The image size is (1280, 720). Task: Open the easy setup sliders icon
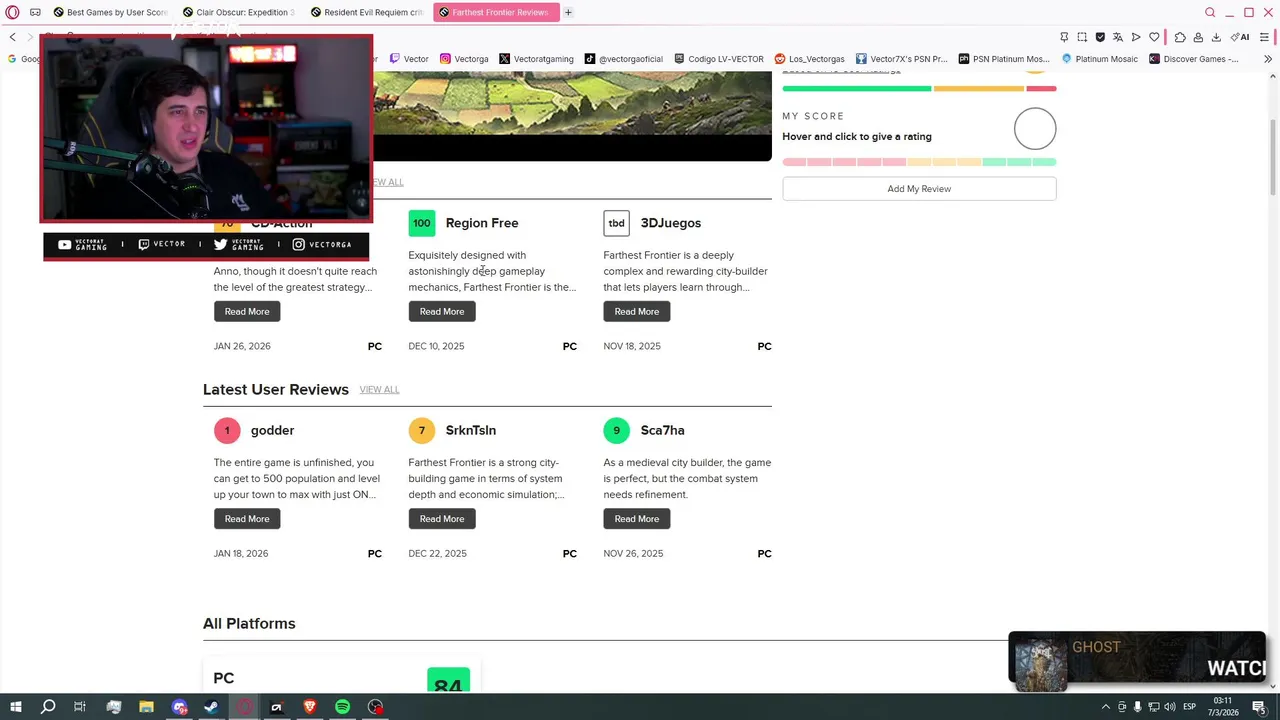click(x=1266, y=37)
